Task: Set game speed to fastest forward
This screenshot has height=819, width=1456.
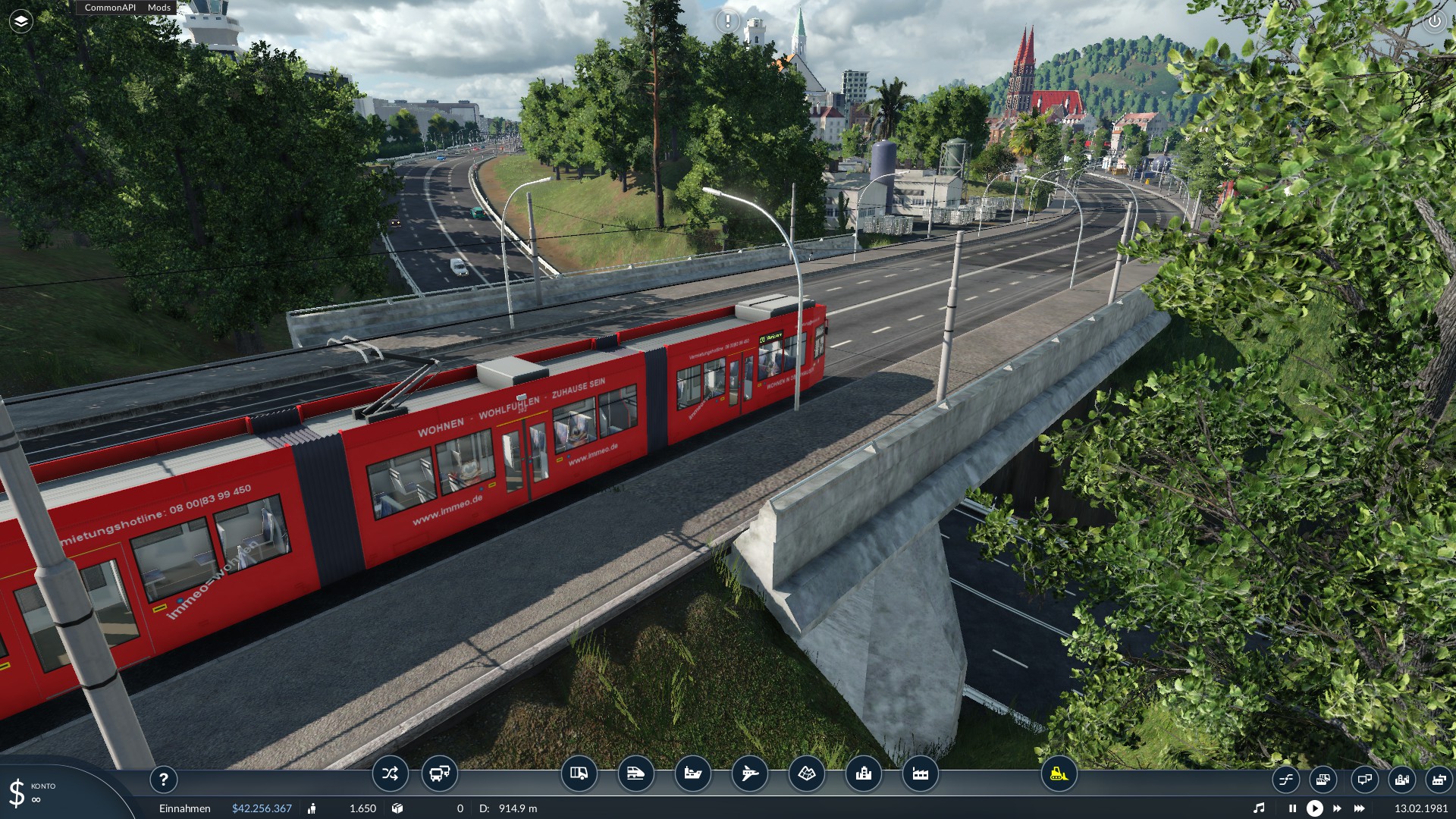Action: click(1360, 809)
